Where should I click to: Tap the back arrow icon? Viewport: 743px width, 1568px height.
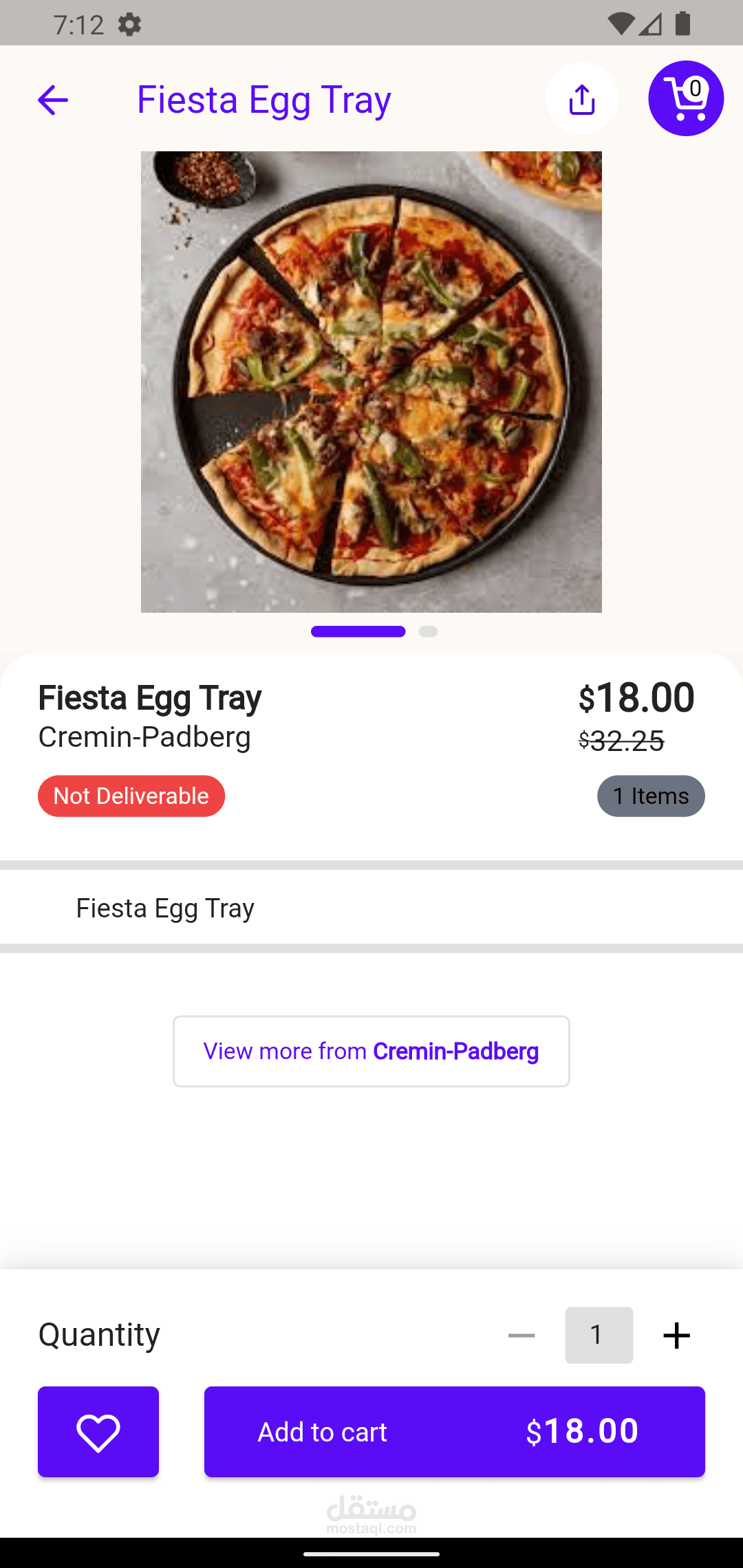(x=53, y=100)
